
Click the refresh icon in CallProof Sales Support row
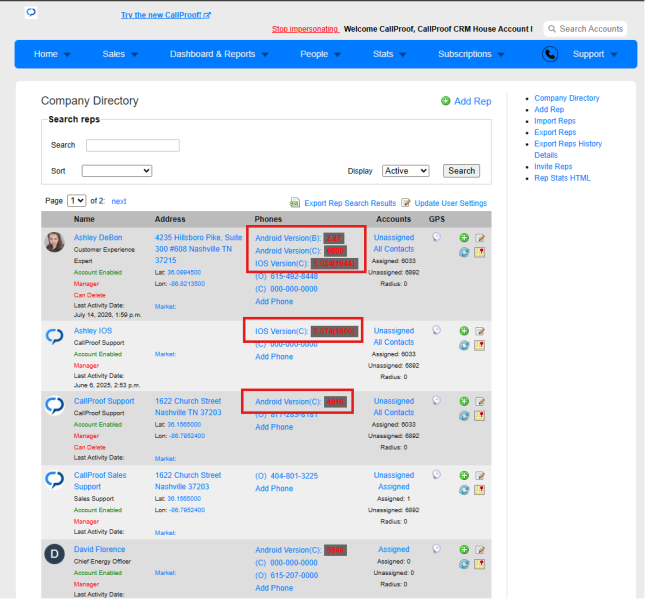464,490
